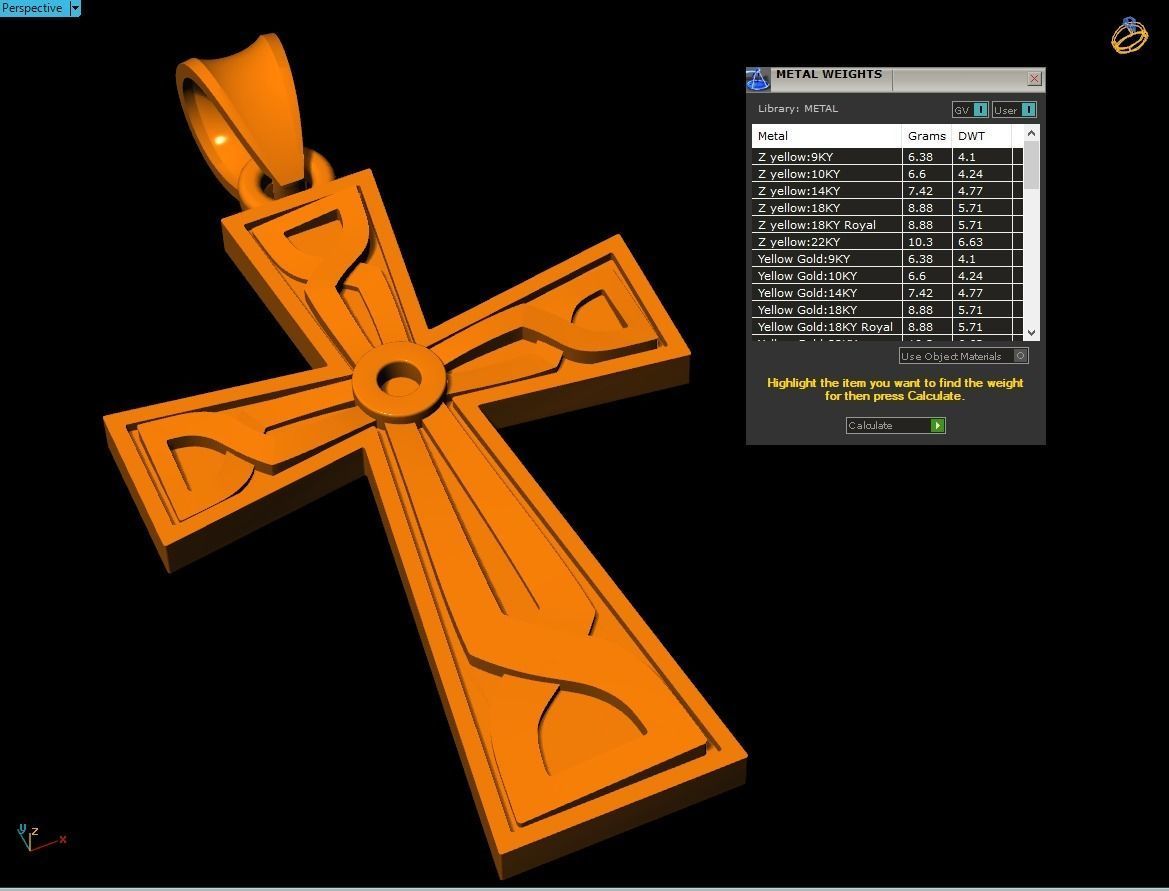
Task: Click the Calculate button
Action: point(895,425)
